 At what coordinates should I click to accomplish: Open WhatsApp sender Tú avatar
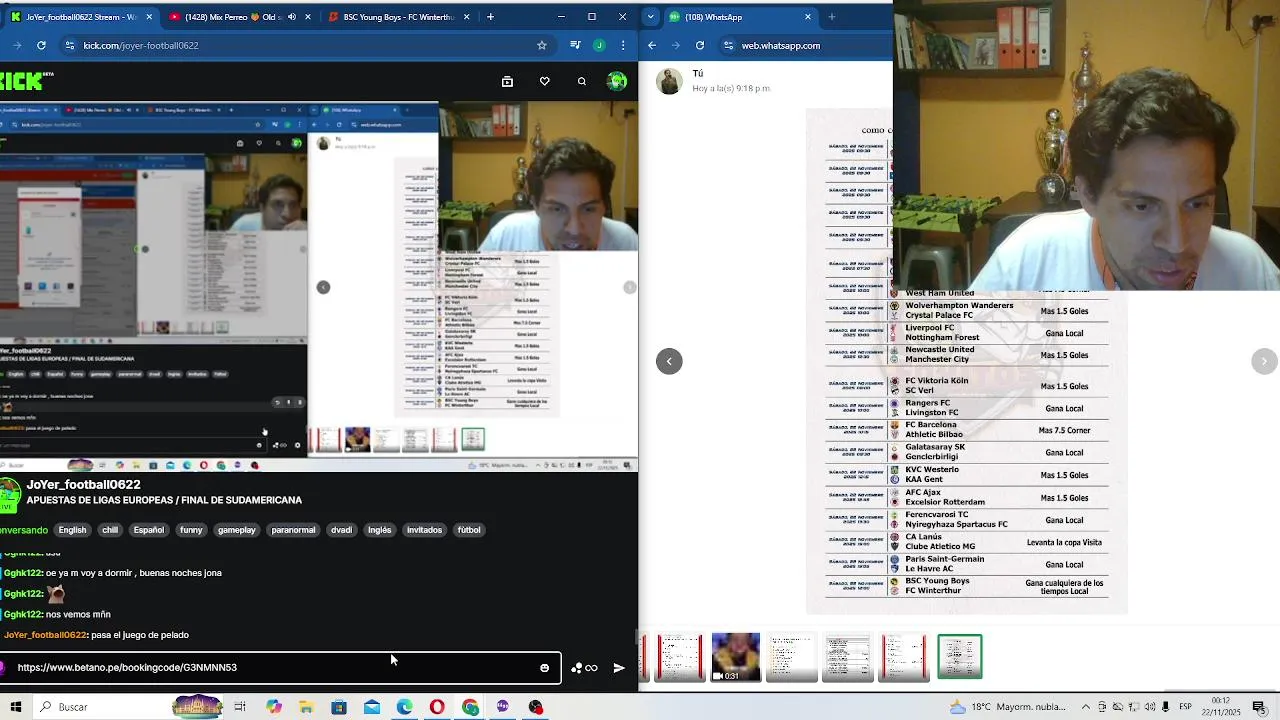coord(669,81)
